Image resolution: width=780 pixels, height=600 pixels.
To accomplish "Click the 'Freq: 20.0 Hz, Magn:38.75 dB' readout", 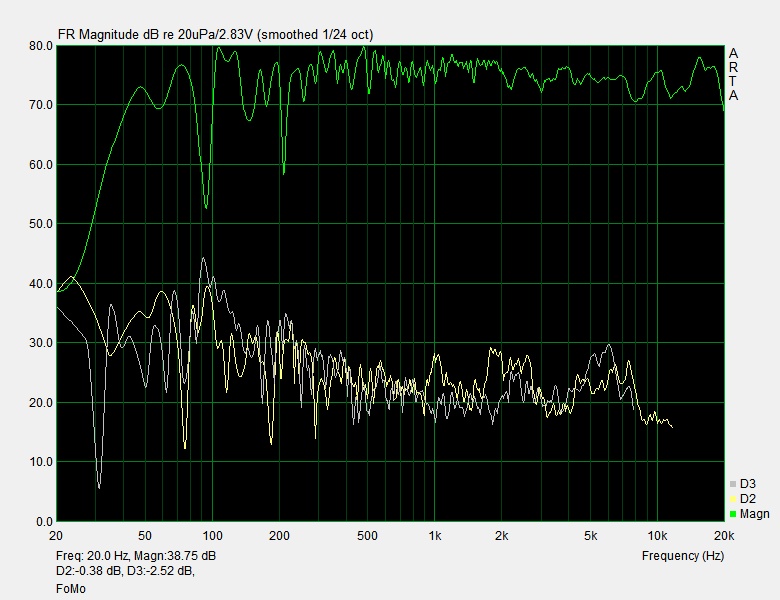I will (136, 556).
